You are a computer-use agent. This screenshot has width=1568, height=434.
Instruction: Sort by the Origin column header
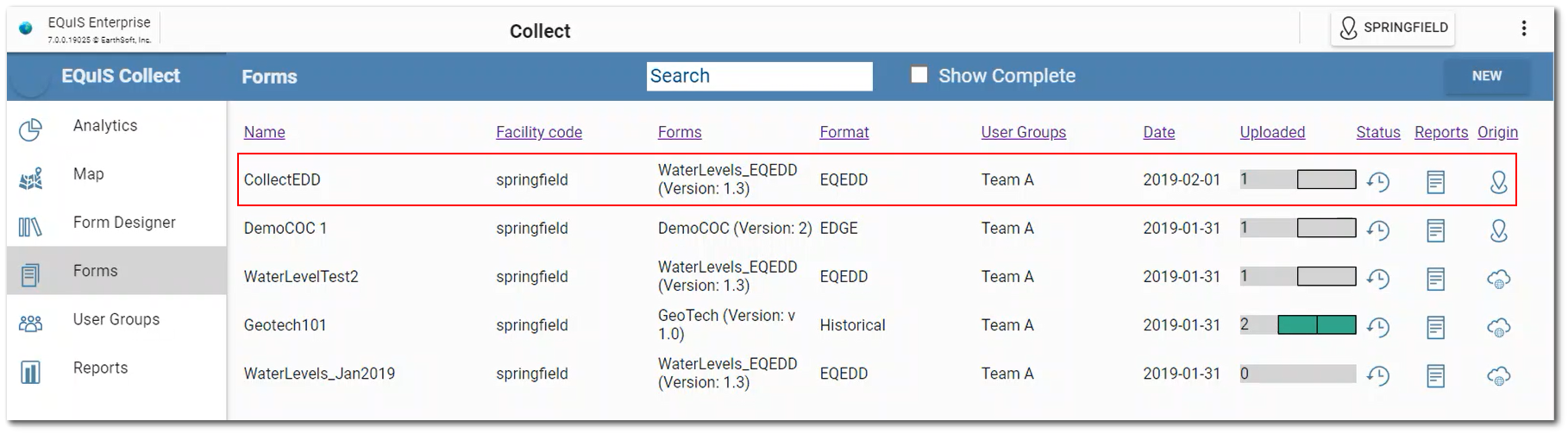coord(1498,132)
